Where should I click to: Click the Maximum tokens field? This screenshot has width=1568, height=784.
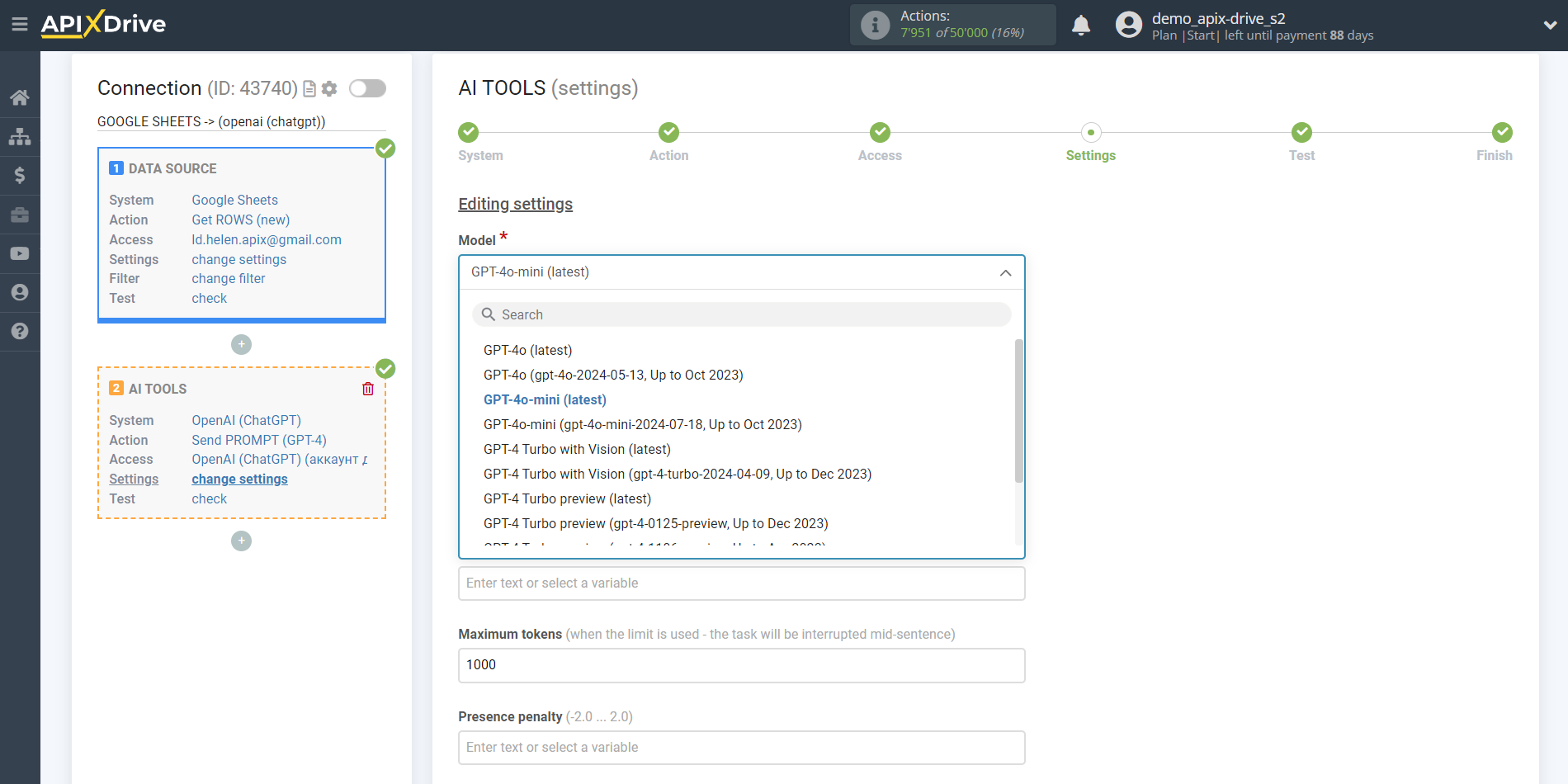[741, 665]
